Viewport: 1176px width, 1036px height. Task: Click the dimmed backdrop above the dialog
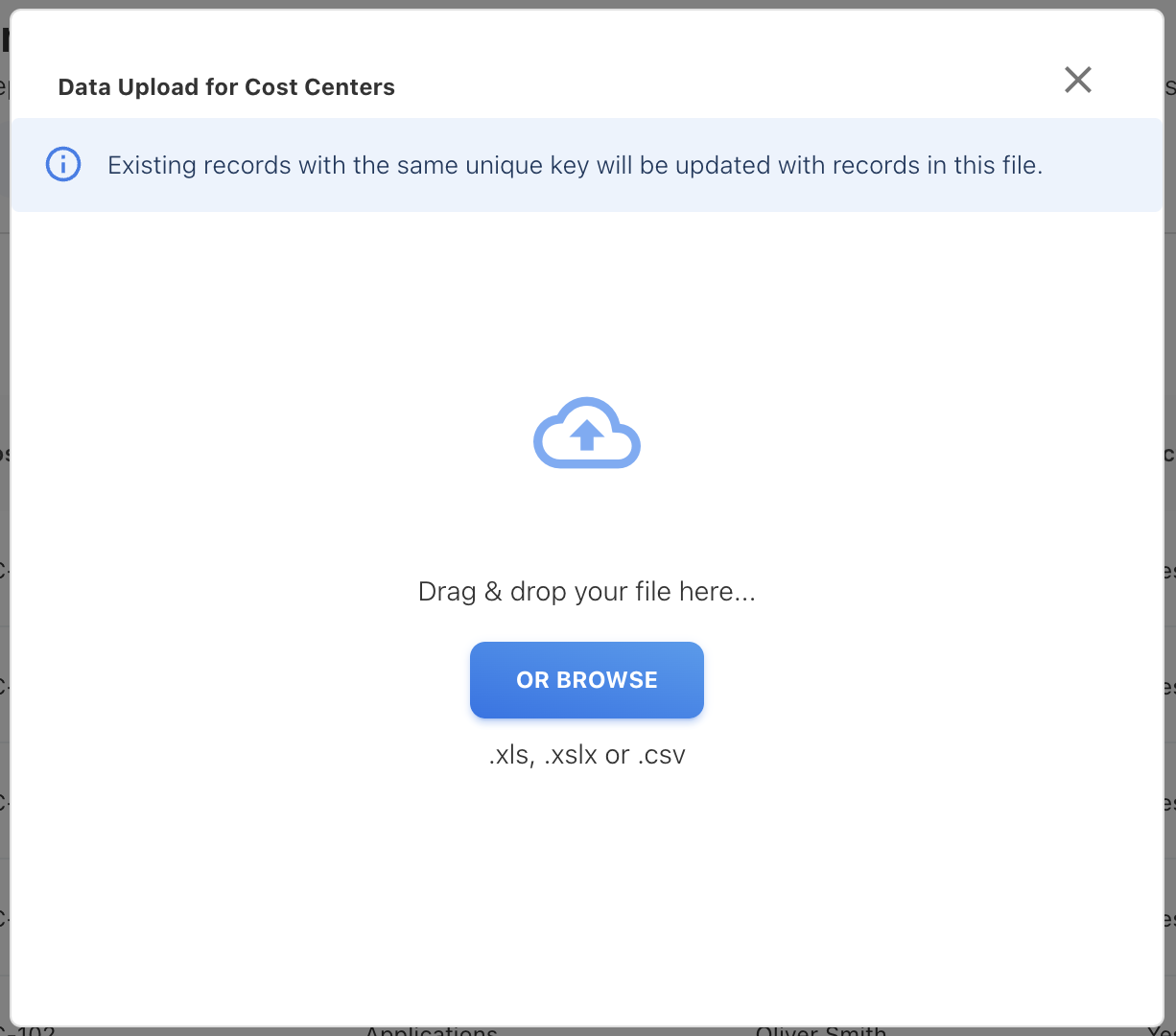click(x=587, y=4)
